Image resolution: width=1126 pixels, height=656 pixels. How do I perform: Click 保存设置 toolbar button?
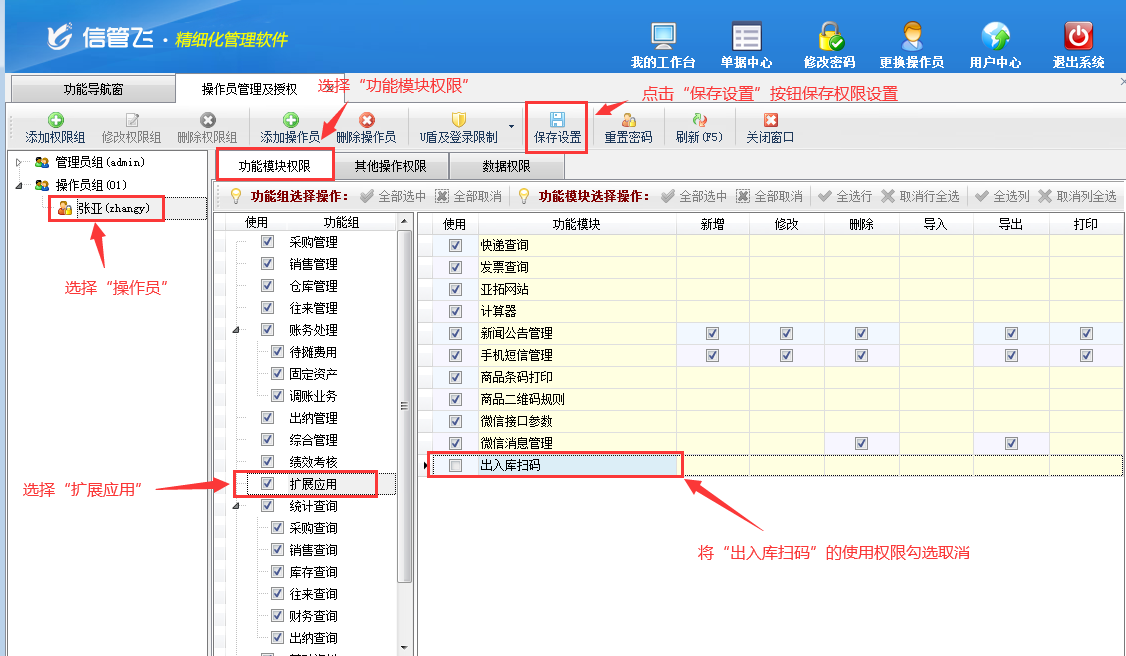pos(557,127)
